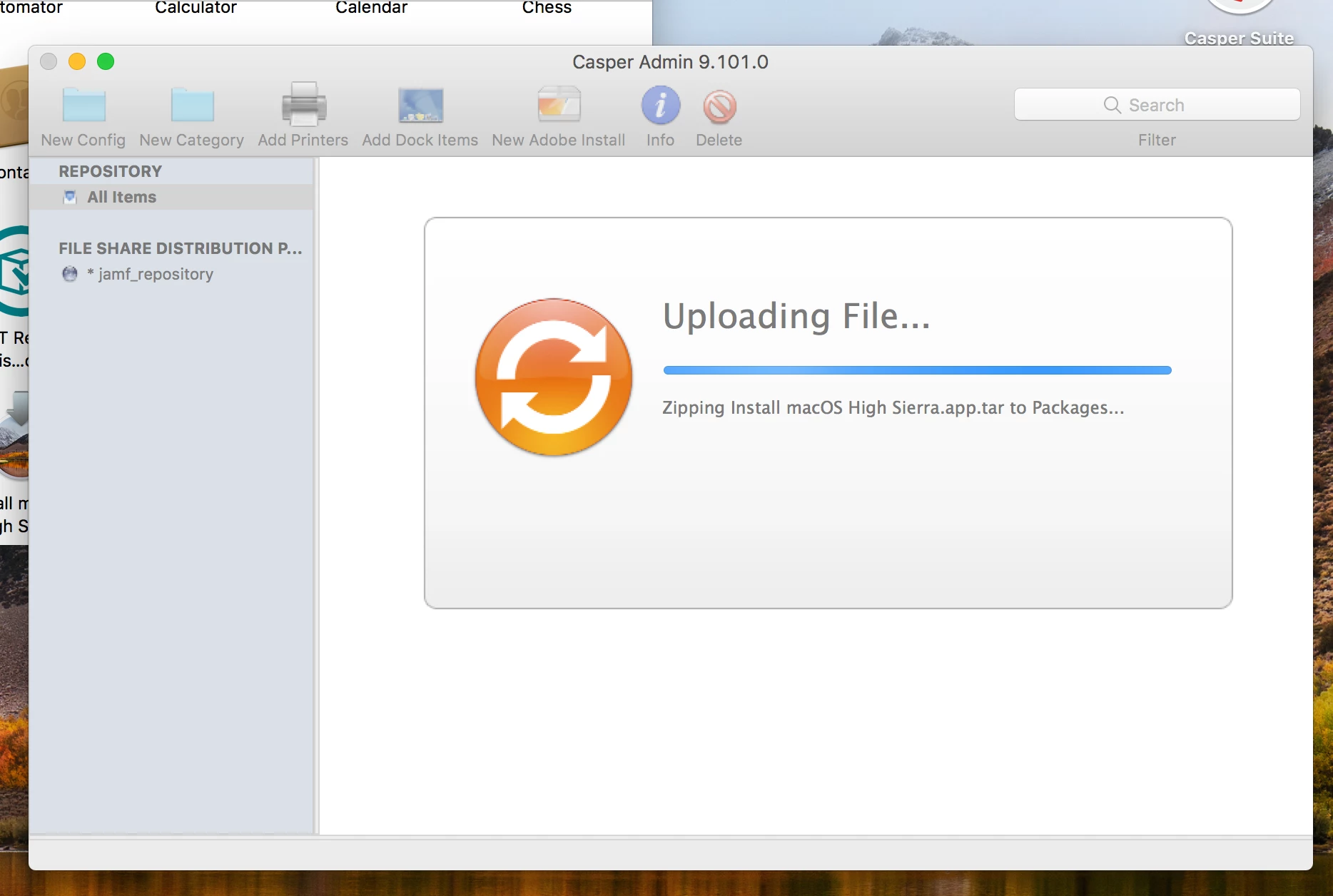The height and width of the screenshot is (896, 1333).
Task: Click the jamf_repository globe icon
Action: tap(70, 274)
